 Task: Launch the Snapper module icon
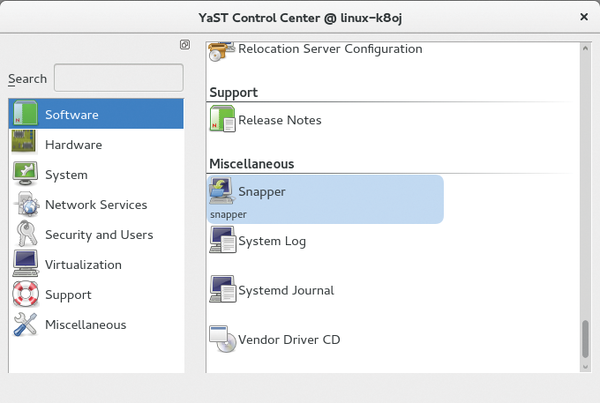(x=222, y=191)
